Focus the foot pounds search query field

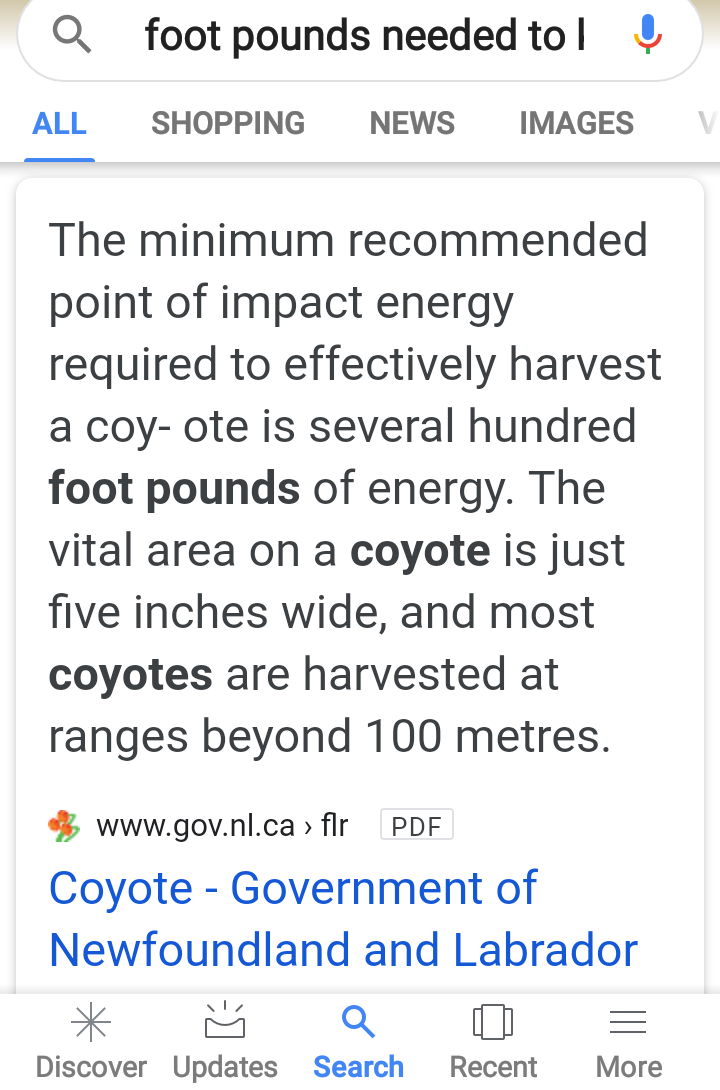pyautogui.click(x=364, y=35)
